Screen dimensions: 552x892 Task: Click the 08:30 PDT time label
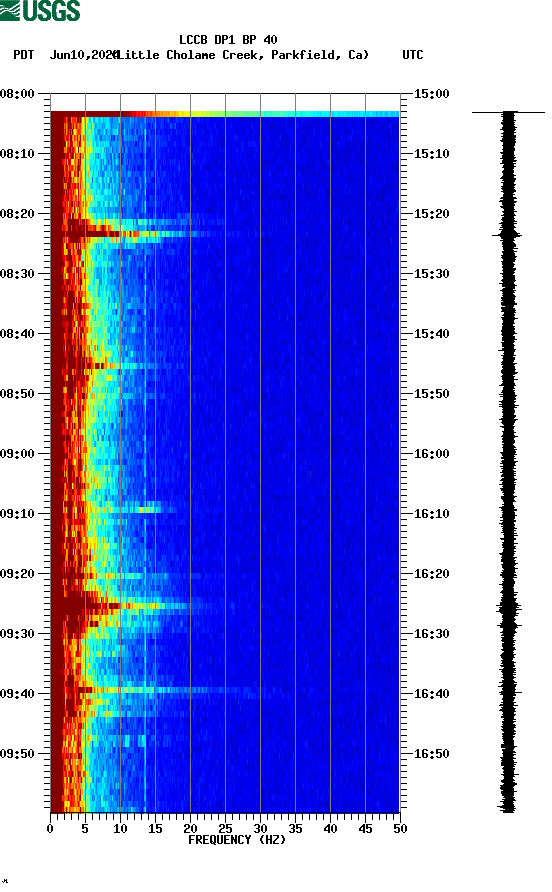(x=17, y=274)
